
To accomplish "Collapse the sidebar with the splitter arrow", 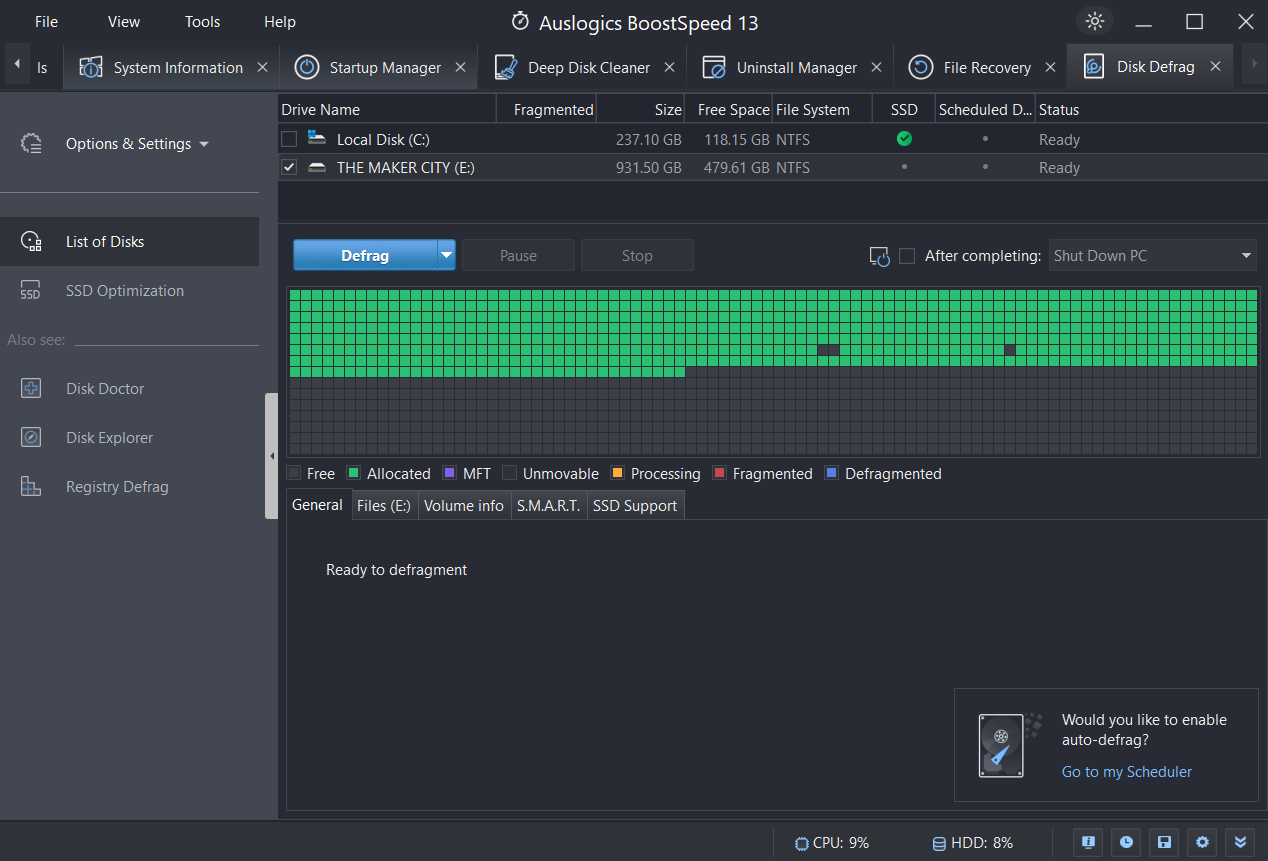I will (272, 456).
